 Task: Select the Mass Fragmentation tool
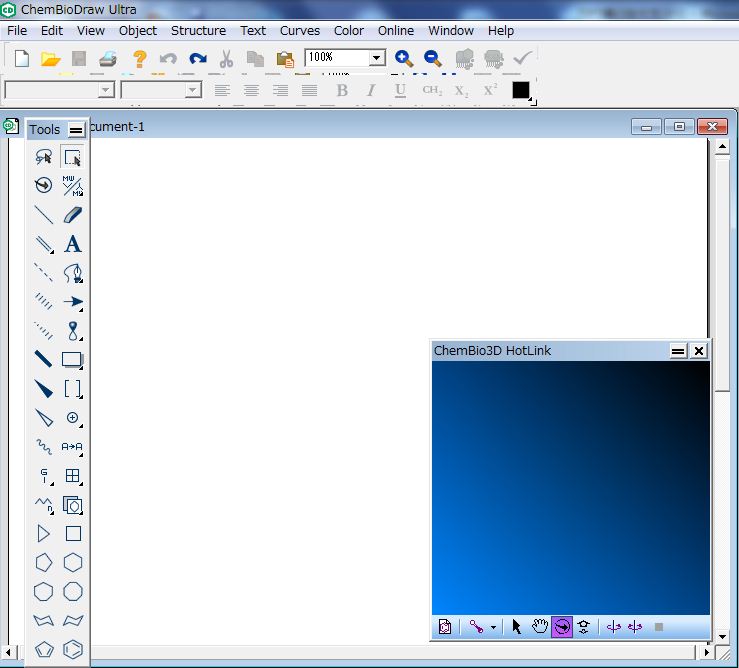73,185
